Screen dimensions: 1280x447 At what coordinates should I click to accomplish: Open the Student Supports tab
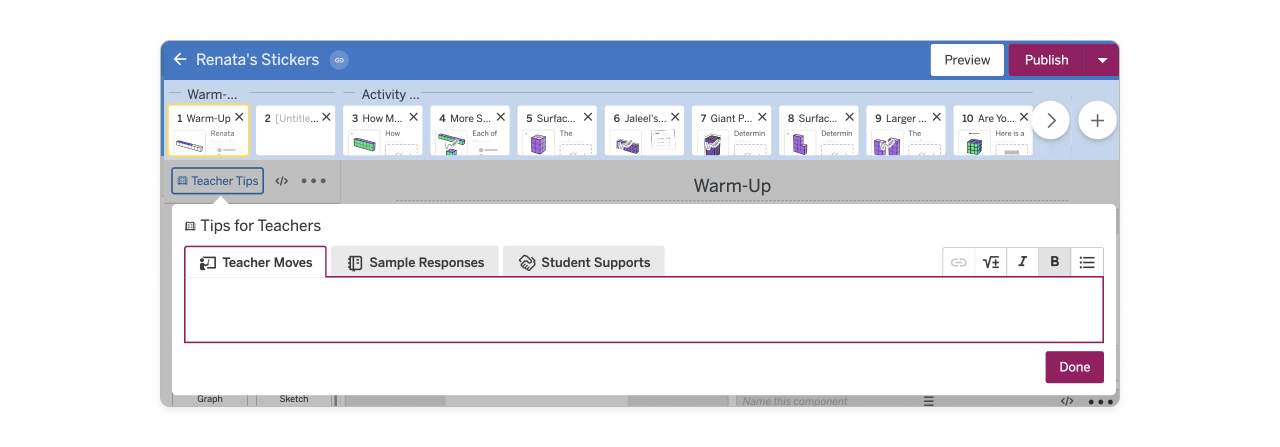(584, 263)
